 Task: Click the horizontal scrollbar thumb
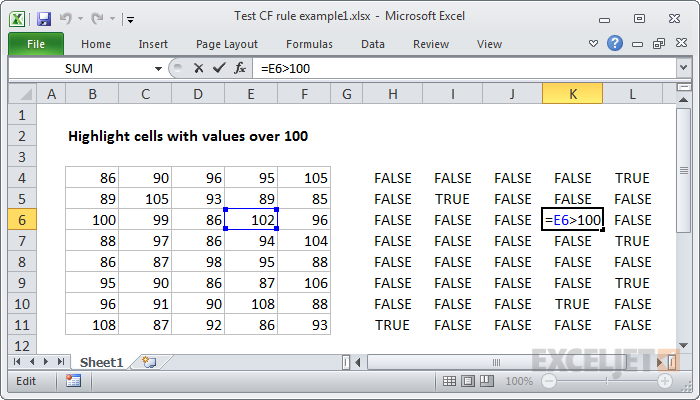click(496, 362)
